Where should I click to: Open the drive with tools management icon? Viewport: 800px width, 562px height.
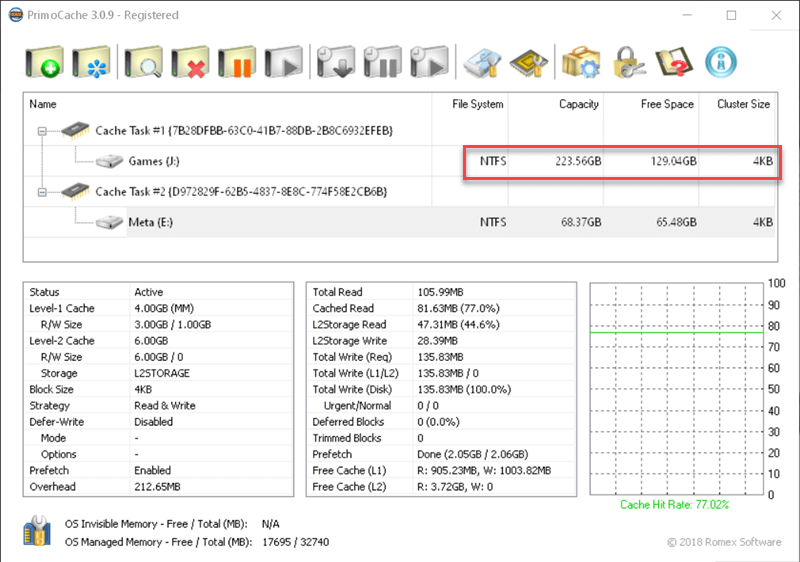482,62
